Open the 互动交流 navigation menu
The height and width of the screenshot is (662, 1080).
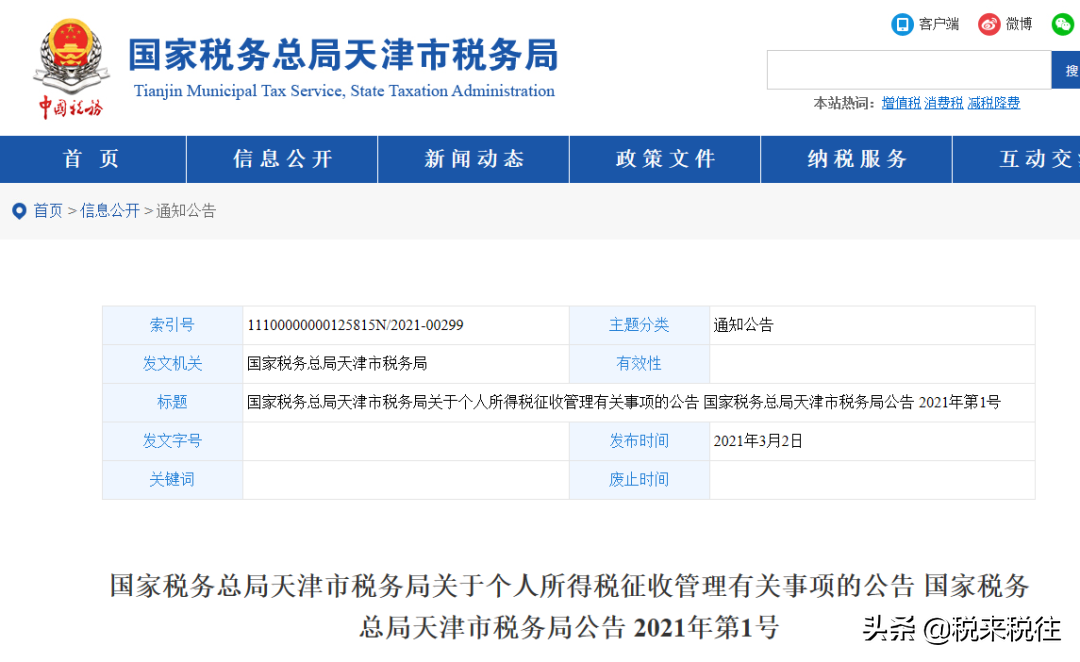[1017, 159]
